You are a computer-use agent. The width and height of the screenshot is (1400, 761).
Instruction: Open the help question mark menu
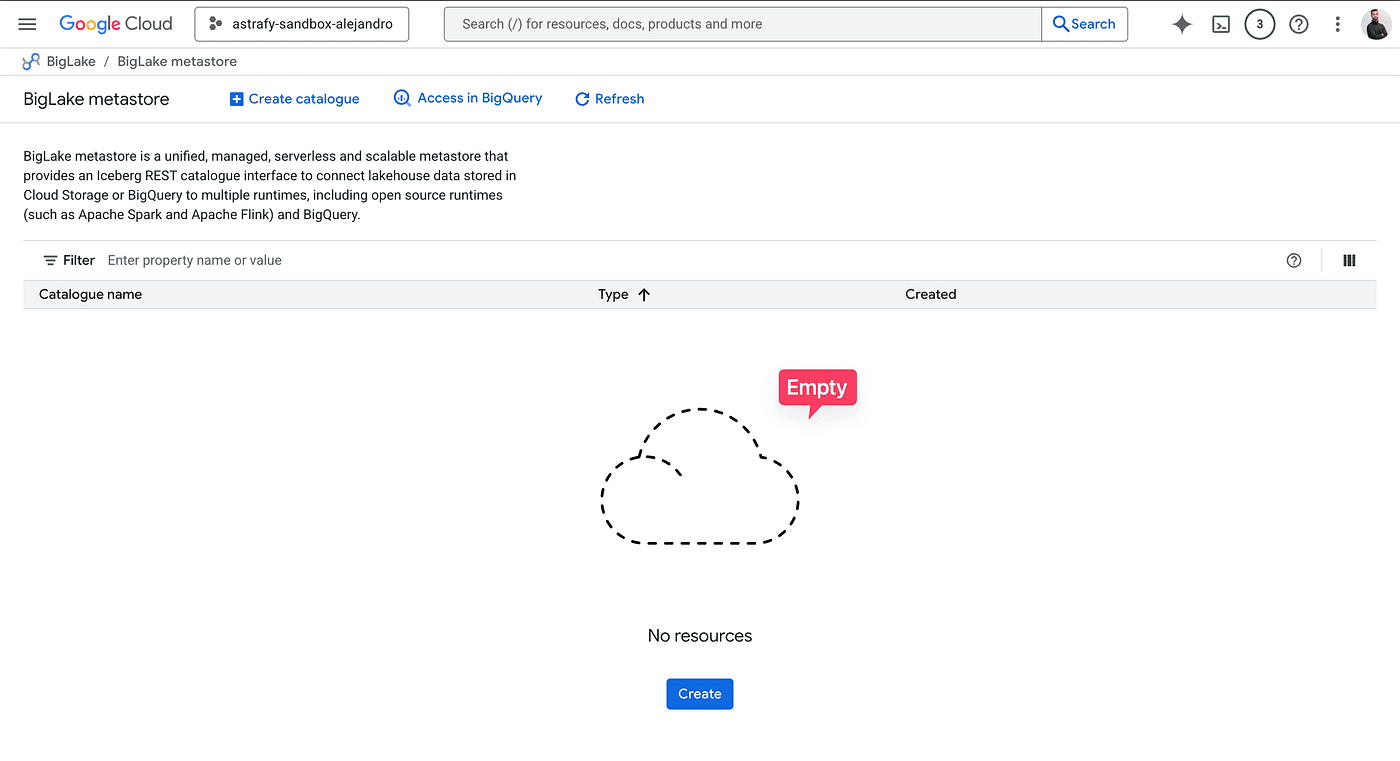[1299, 24]
